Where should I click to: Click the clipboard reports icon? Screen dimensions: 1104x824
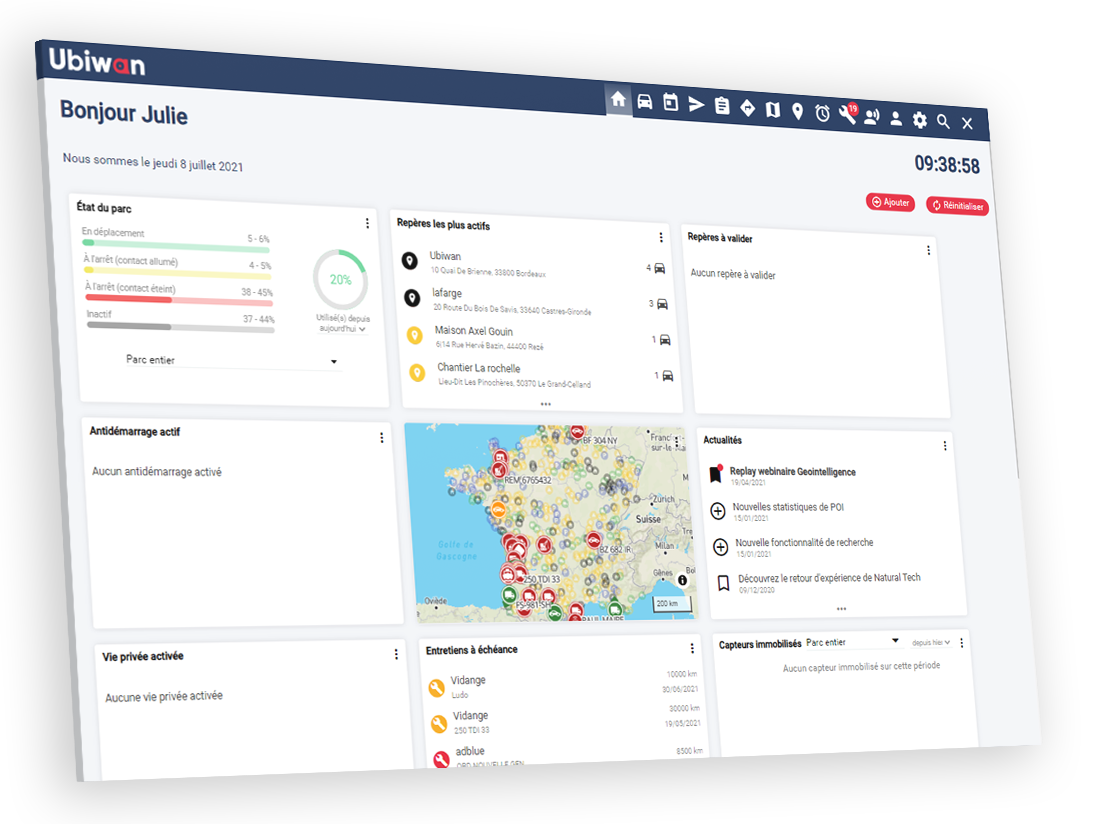[x=722, y=106]
